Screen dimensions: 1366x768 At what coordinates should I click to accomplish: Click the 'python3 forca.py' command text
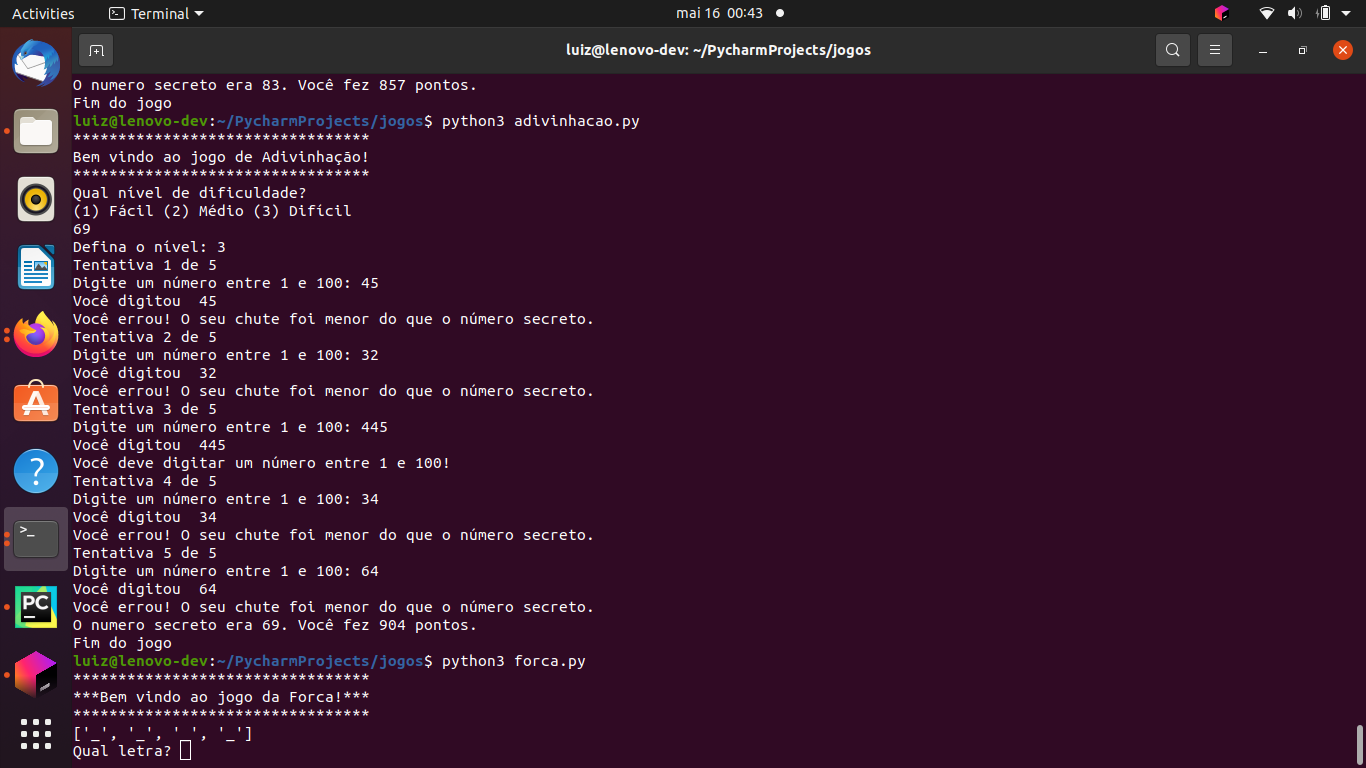(513, 661)
